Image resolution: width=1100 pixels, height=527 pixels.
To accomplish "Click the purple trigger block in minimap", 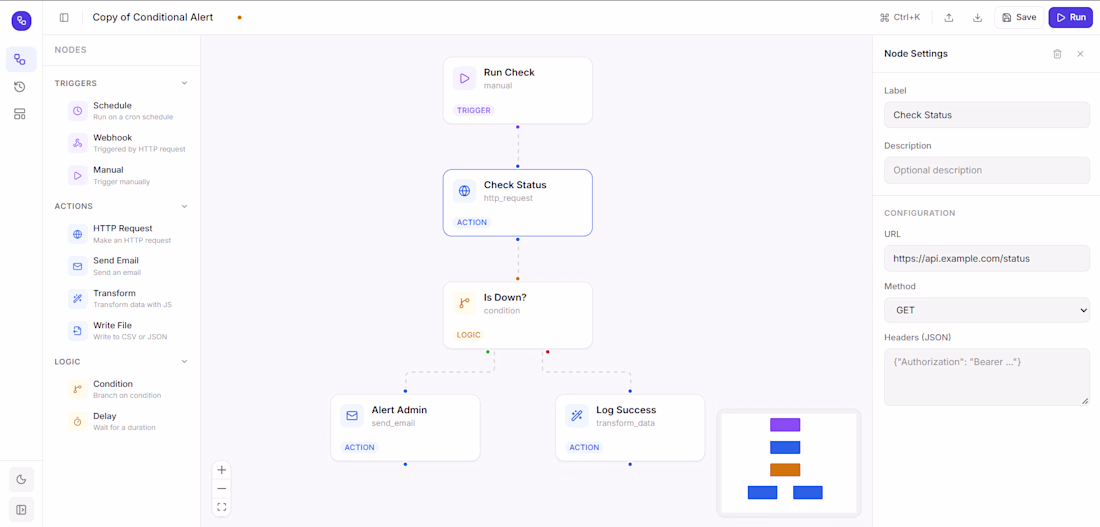I will pos(785,425).
